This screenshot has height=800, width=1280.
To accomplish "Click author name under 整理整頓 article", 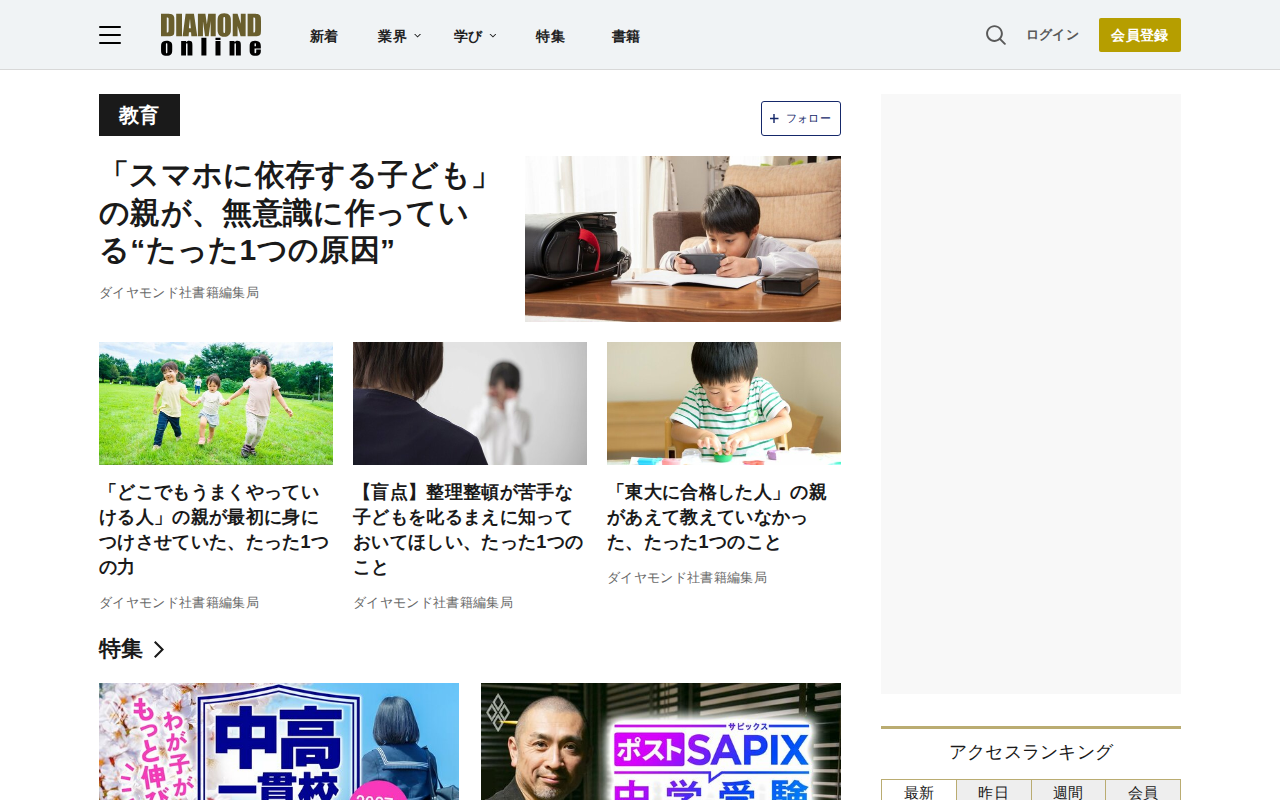I will (x=433, y=603).
